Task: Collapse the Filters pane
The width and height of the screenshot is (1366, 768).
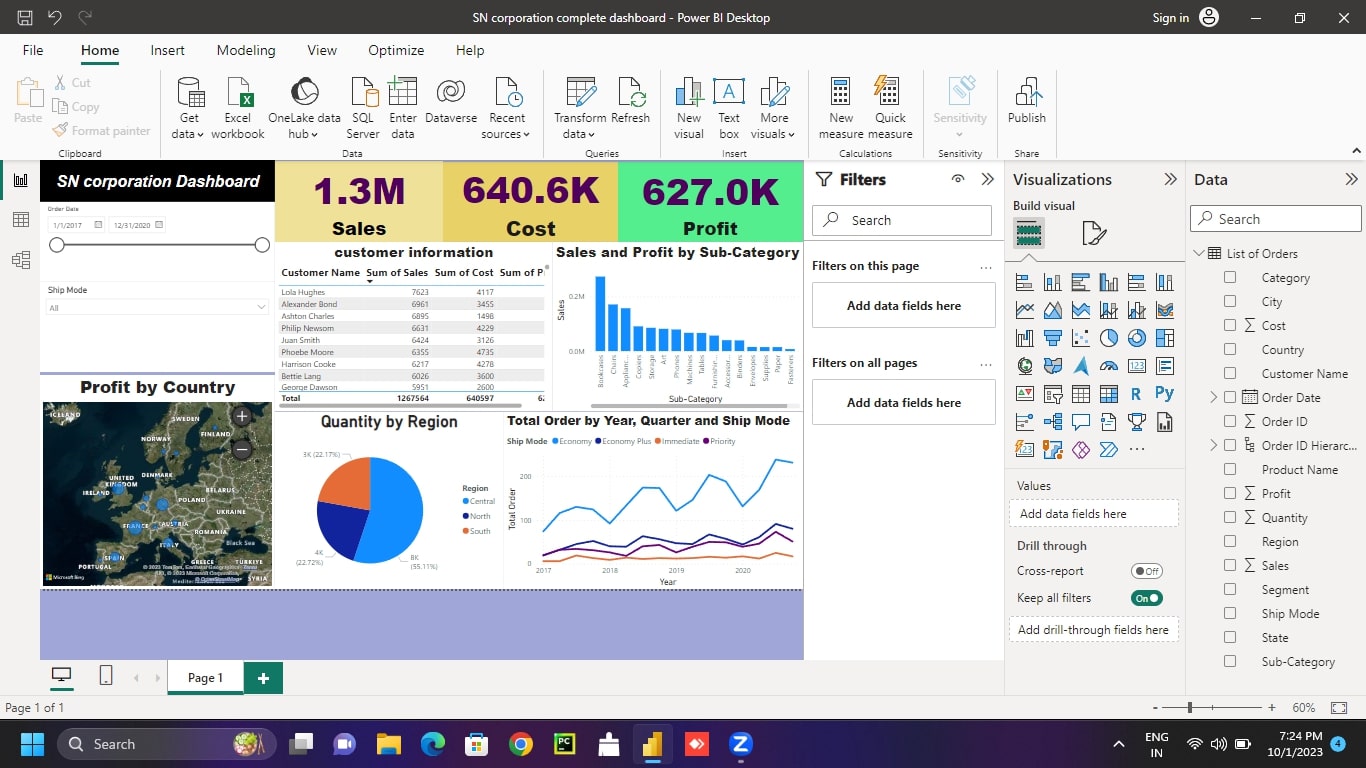Action: click(988, 179)
